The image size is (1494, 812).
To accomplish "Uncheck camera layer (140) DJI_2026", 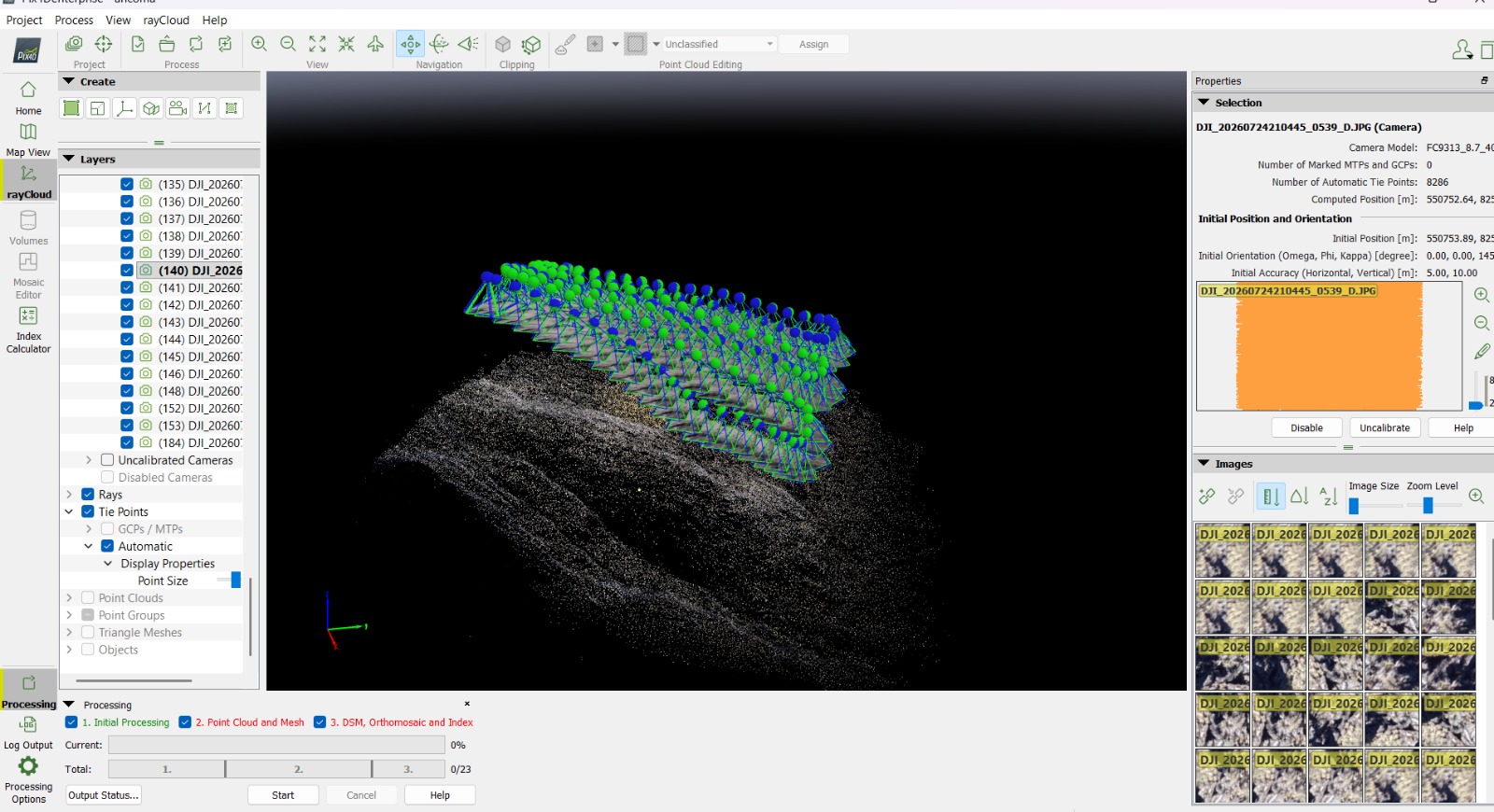I will point(127,271).
